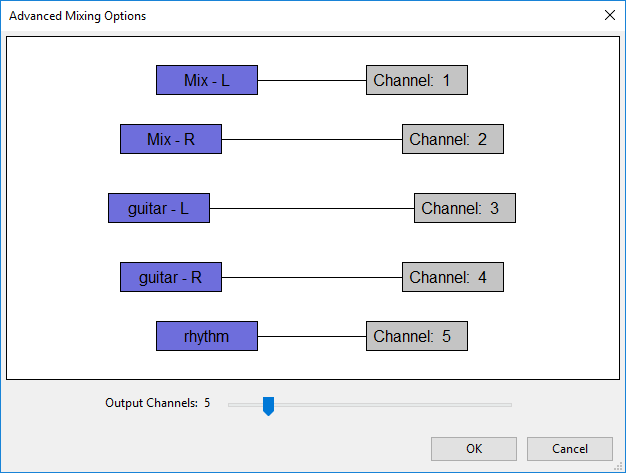Select the Channel: 1 output box
The width and height of the screenshot is (626, 473).
tap(417, 80)
